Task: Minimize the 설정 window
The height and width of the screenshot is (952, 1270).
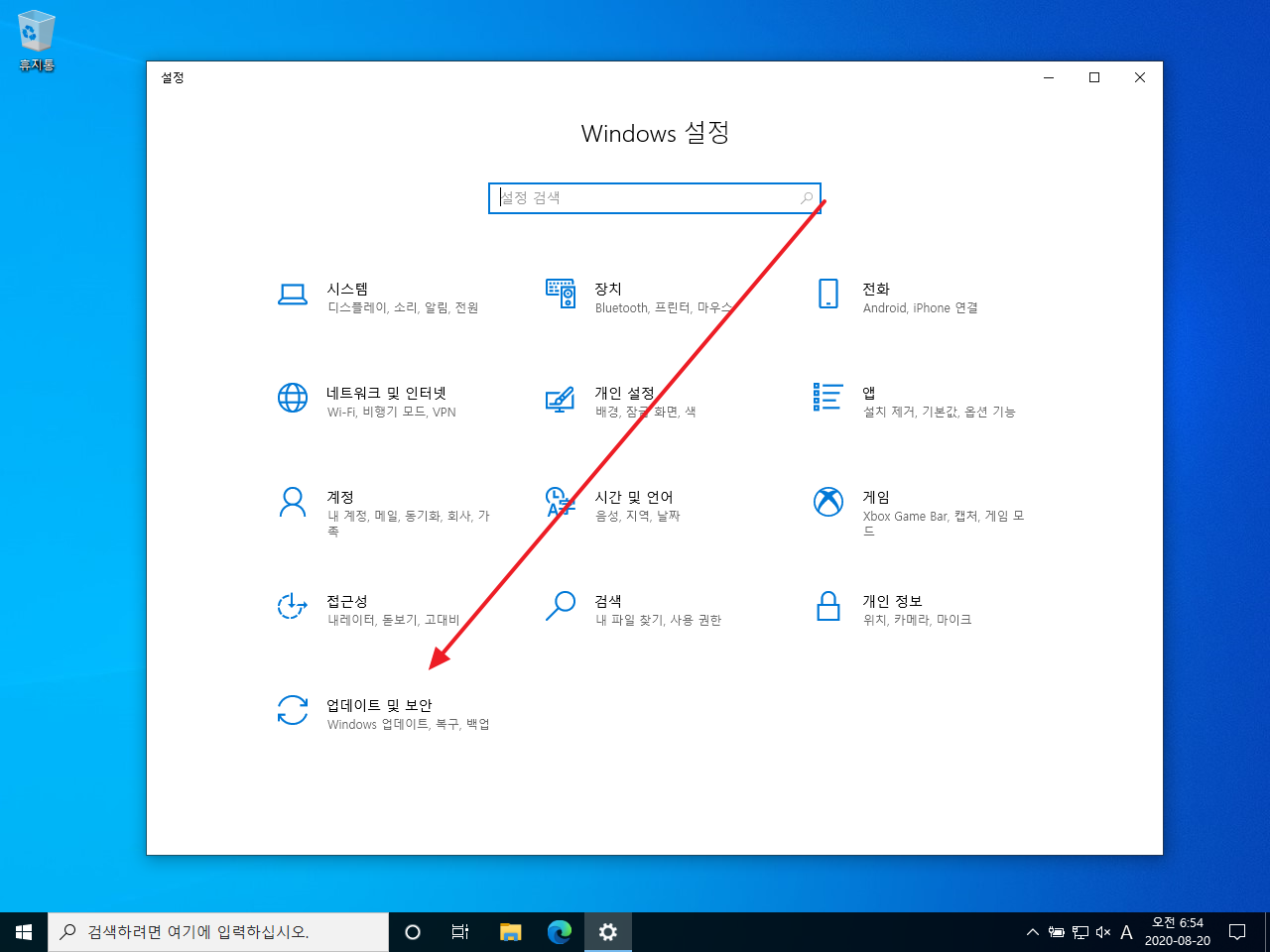Action: pyautogui.click(x=1049, y=77)
